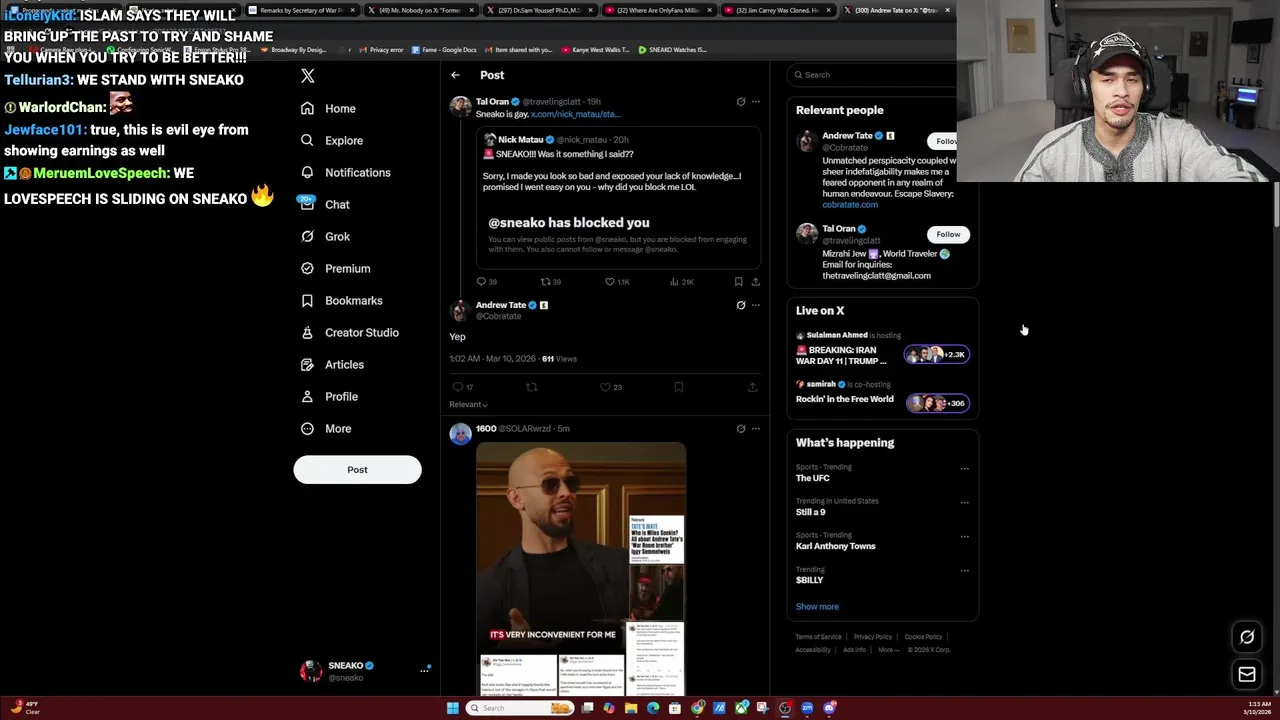Switch to the Jim Carrey Was Cloned tab
Image resolution: width=1280 pixels, height=720 pixels.
[x=776, y=10]
